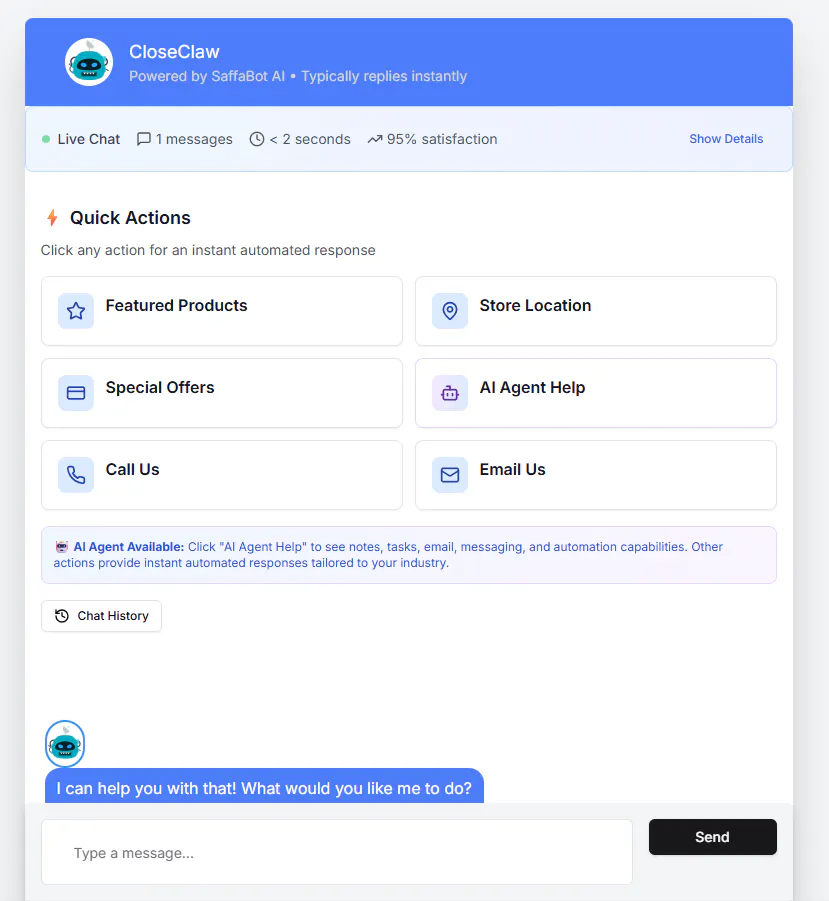829x901 pixels.
Task: Click the CloseClaw robot avatar in header
Action: (x=88, y=62)
